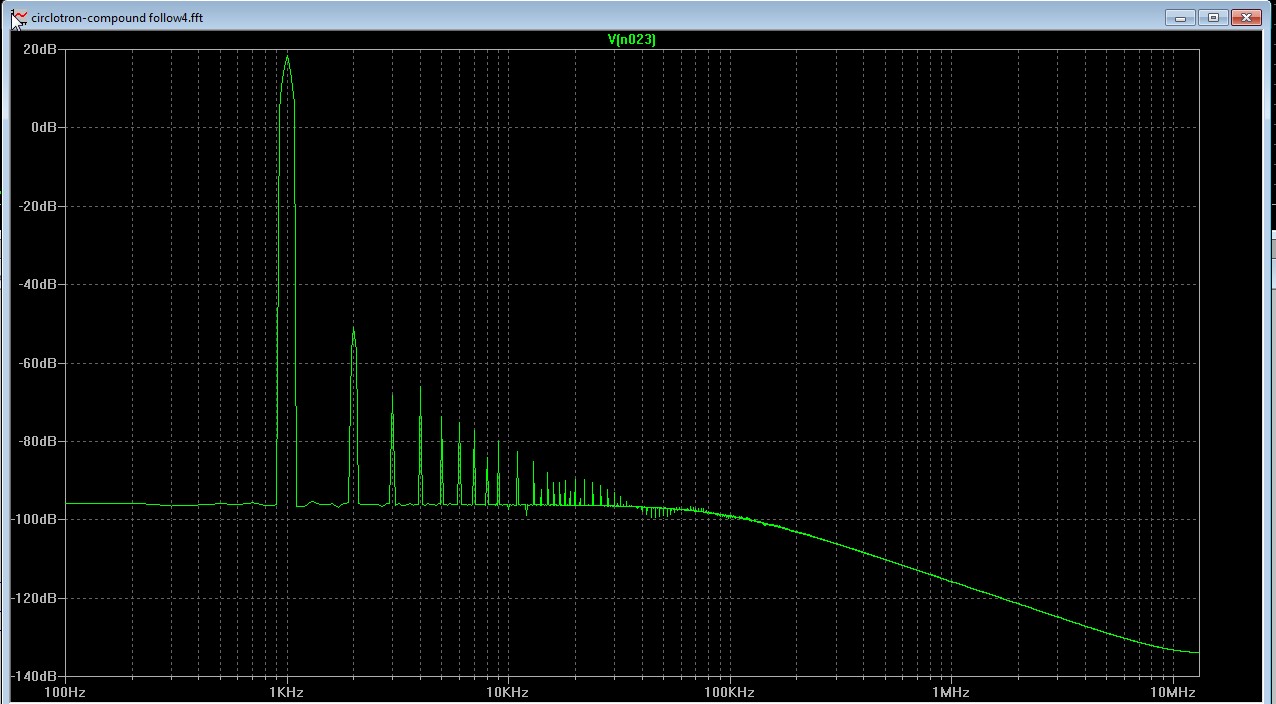The image size is (1276, 704).
Task: Click the LTspice waveform window icon
Action: point(20,17)
